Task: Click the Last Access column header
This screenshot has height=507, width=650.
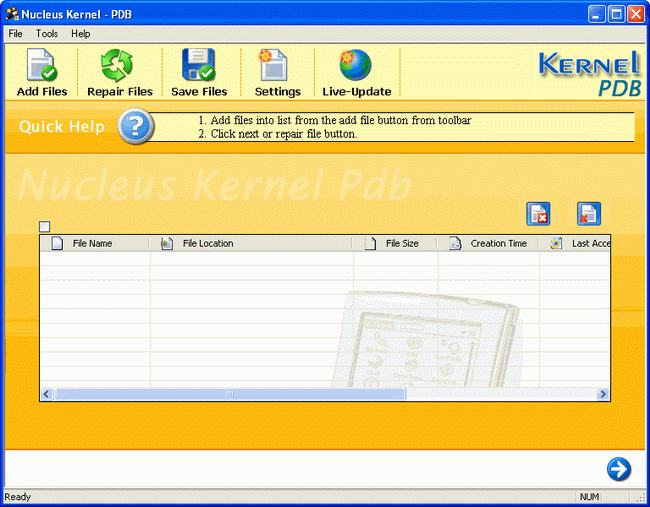Action: pyautogui.click(x=574, y=243)
